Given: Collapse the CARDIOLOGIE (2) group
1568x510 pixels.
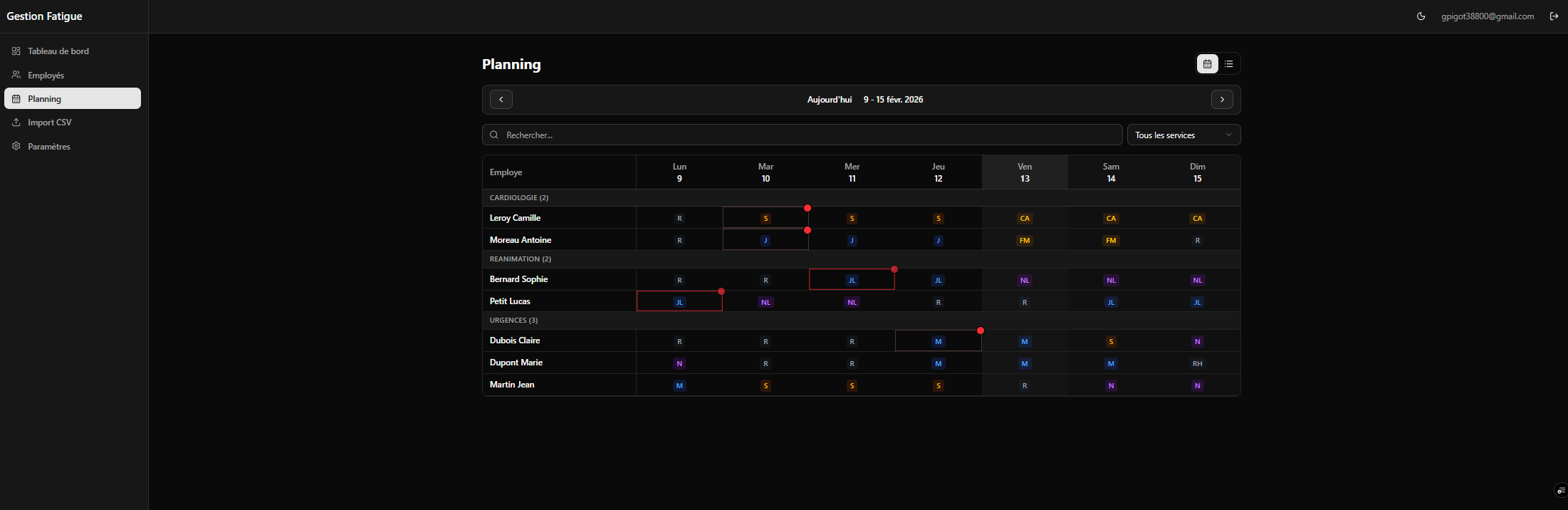Looking at the screenshot, I should (x=519, y=198).
